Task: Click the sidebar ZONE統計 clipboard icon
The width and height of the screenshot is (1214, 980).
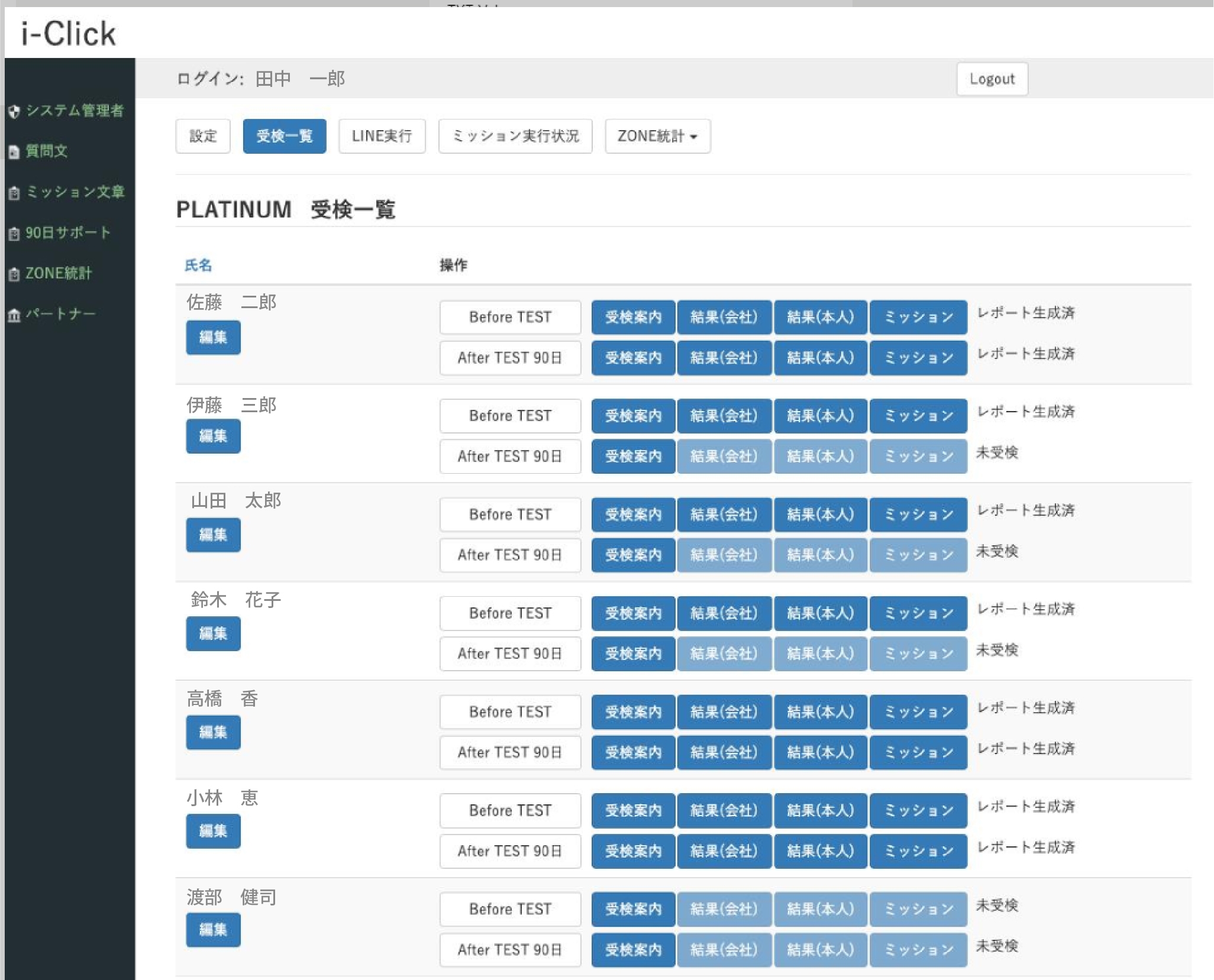Action: (14, 274)
